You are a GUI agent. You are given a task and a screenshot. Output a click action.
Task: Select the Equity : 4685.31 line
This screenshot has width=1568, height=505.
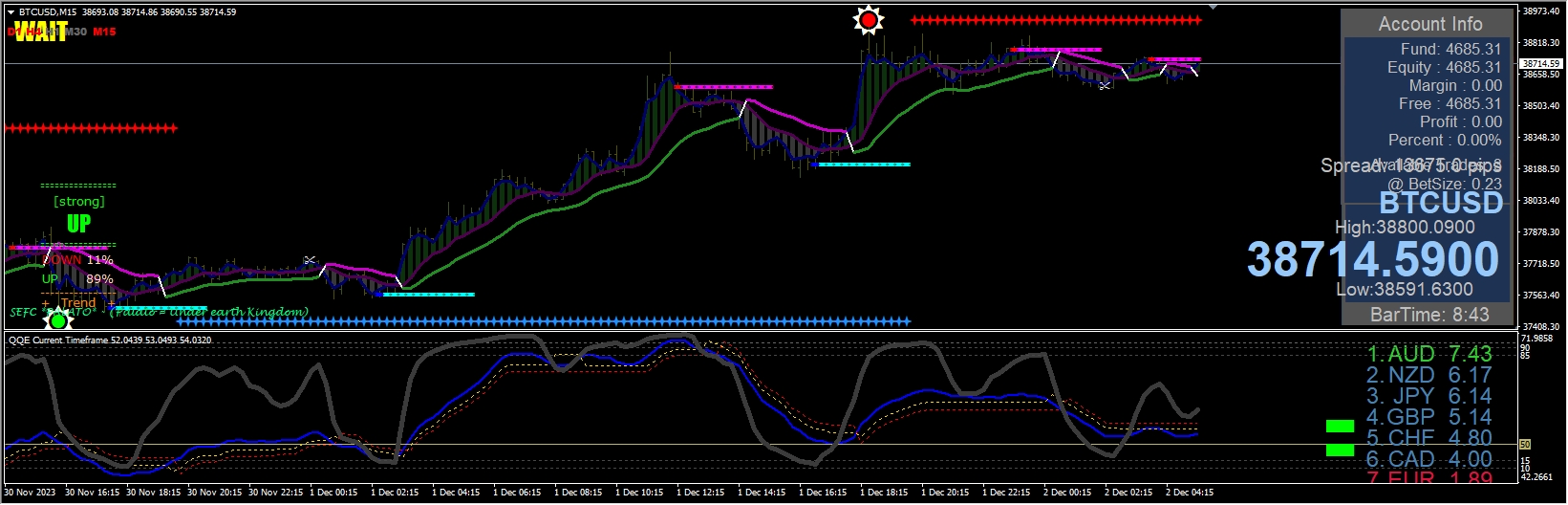(1444, 67)
